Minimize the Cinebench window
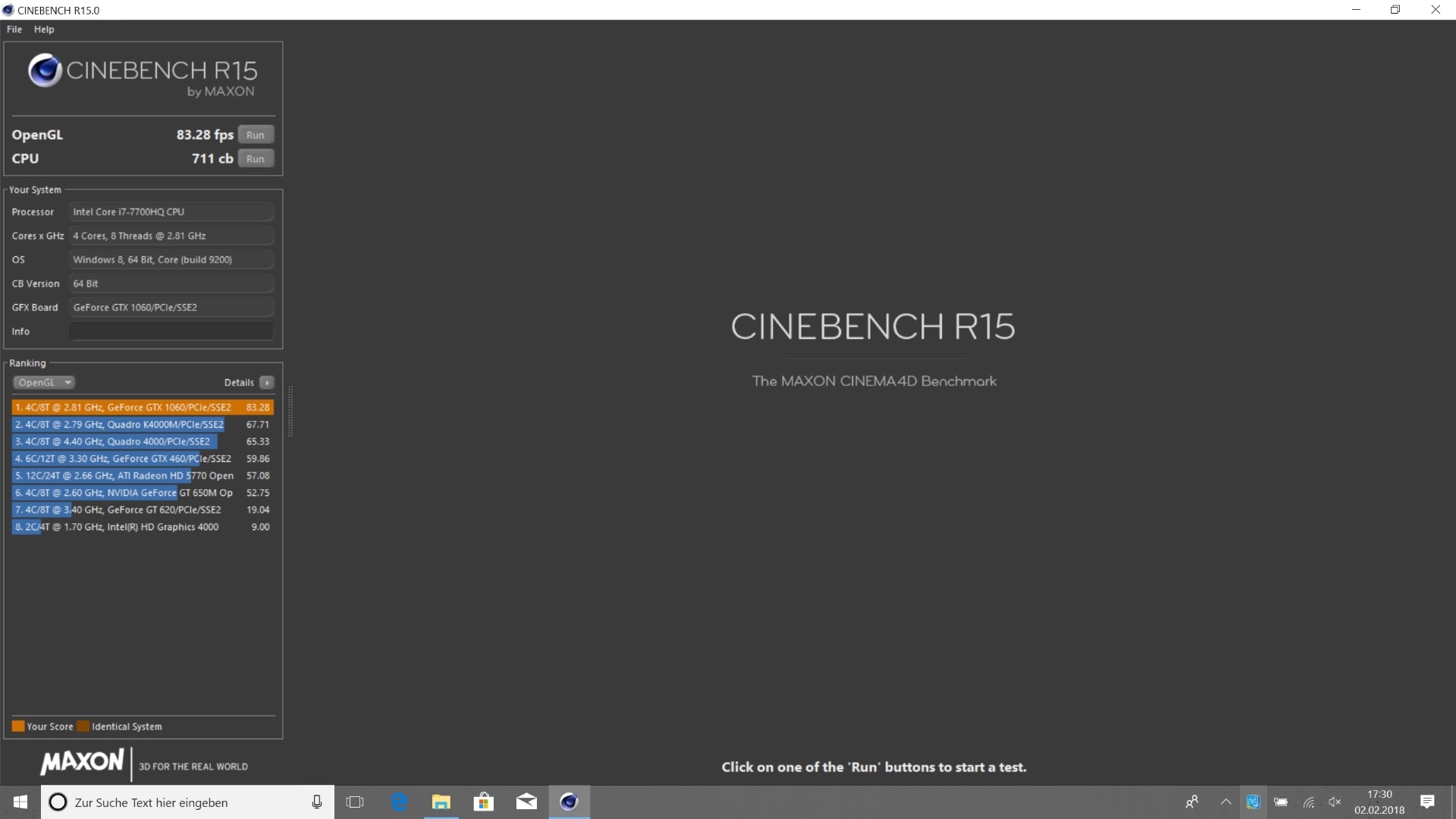 pos(1356,10)
